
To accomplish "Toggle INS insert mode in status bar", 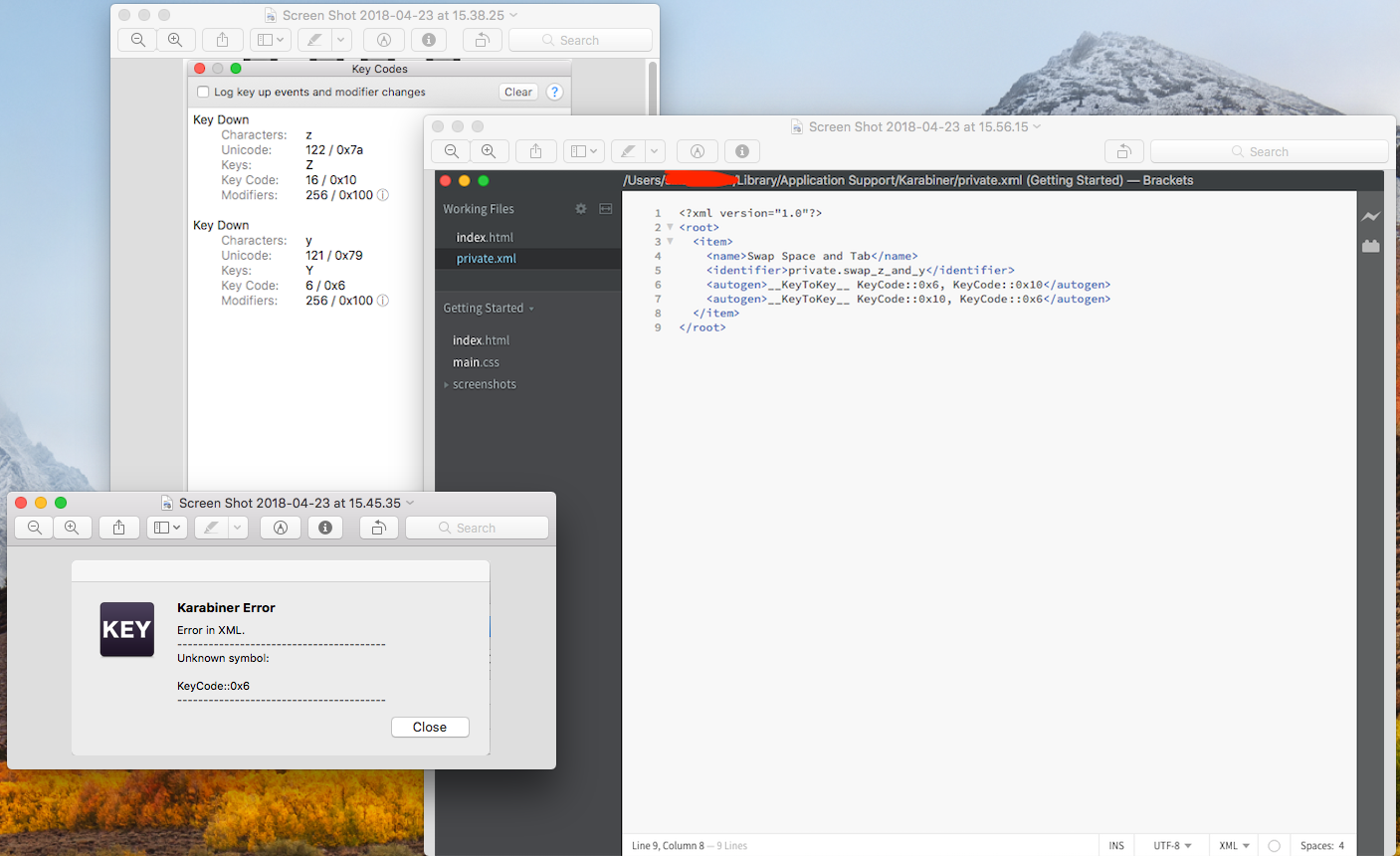I will click(1116, 845).
